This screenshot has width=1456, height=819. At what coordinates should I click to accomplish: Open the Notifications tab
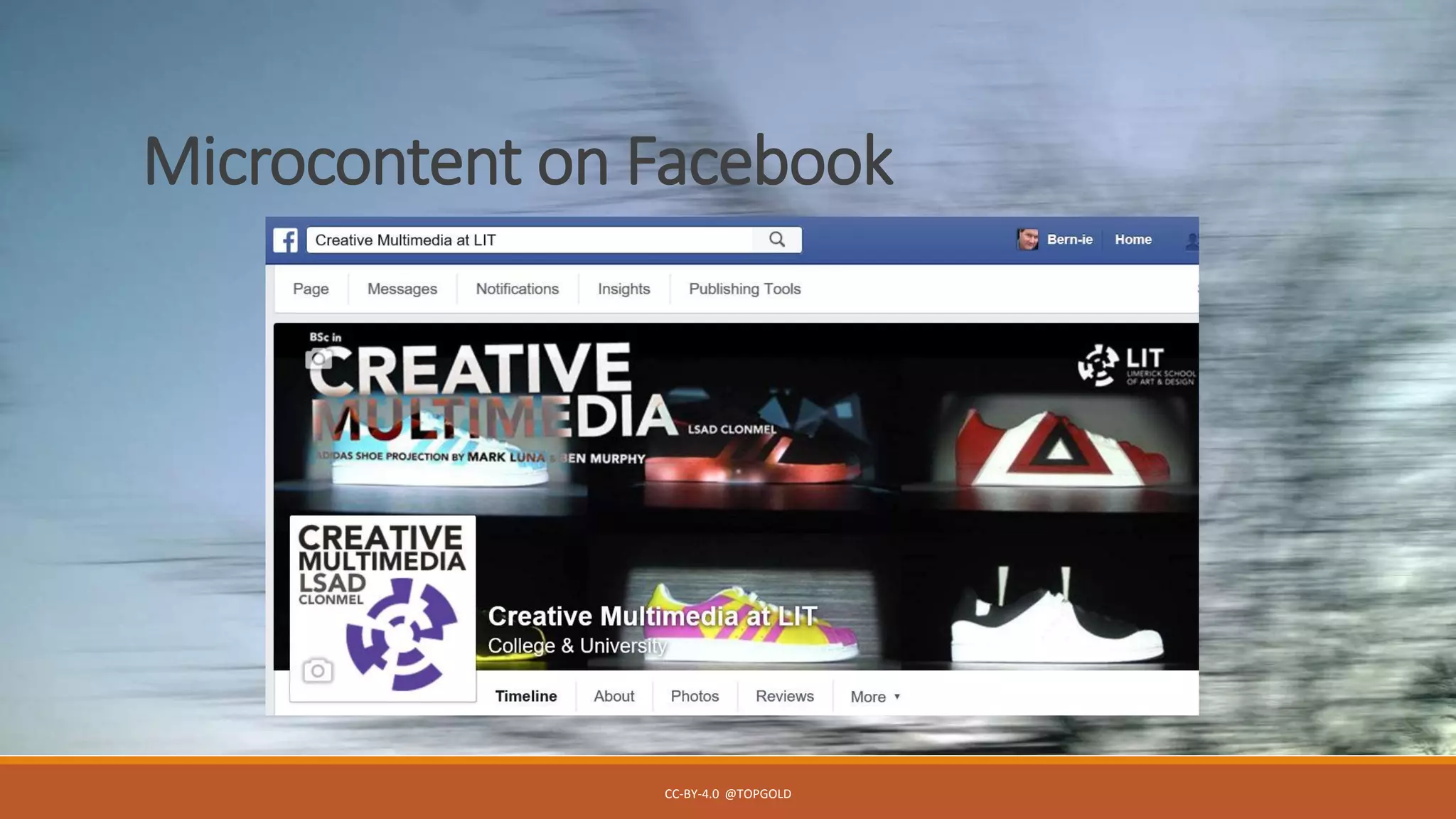pyautogui.click(x=518, y=289)
